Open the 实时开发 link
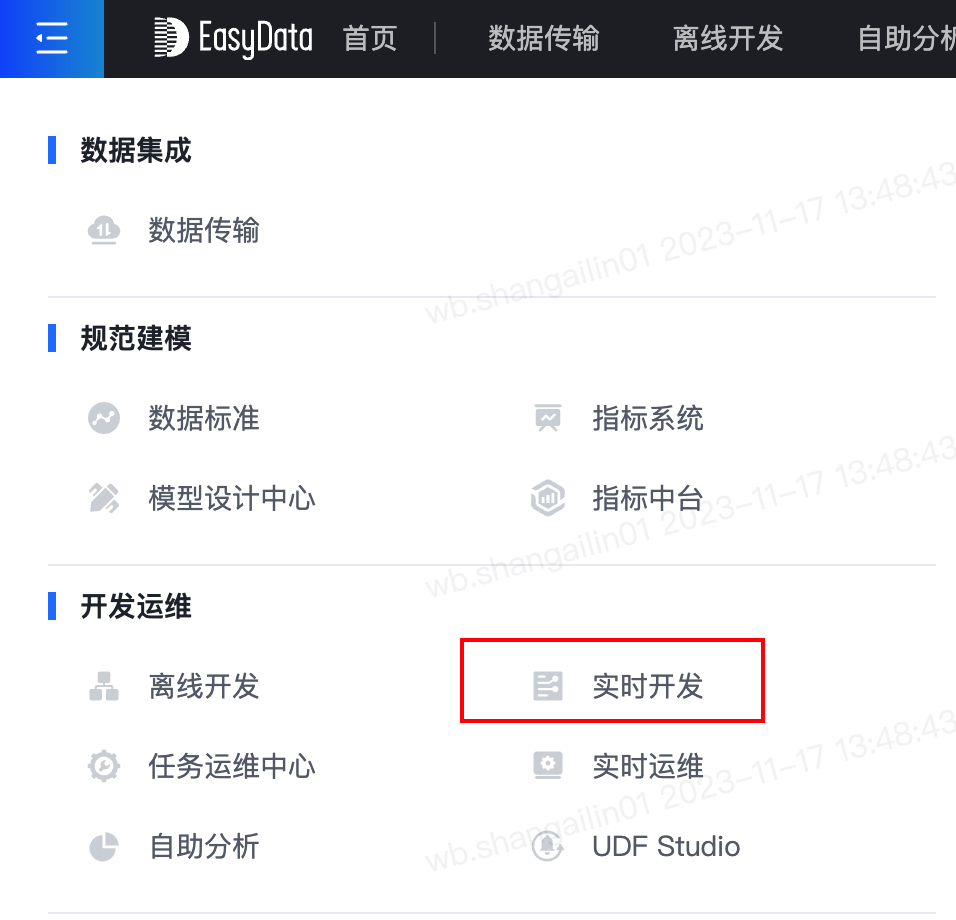The height and width of the screenshot is (920, 956). point(648,686)
